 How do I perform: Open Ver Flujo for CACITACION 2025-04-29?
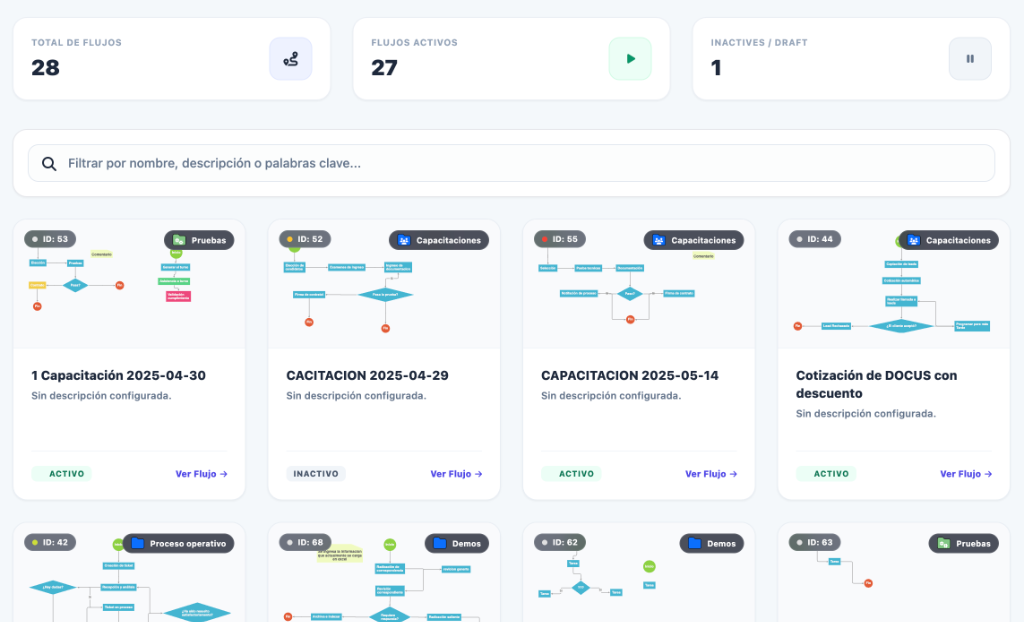[x=456, y=474]
